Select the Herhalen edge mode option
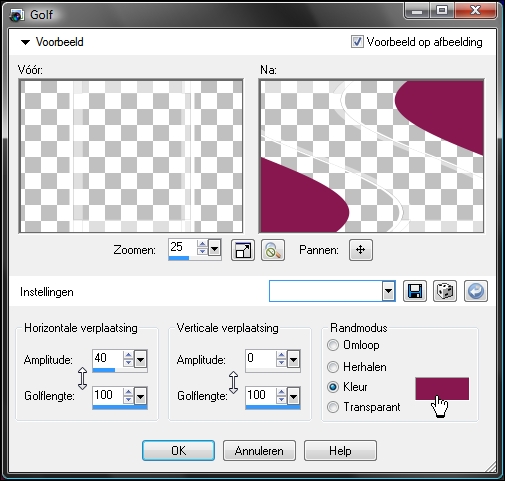 click(x=356, y=367)
